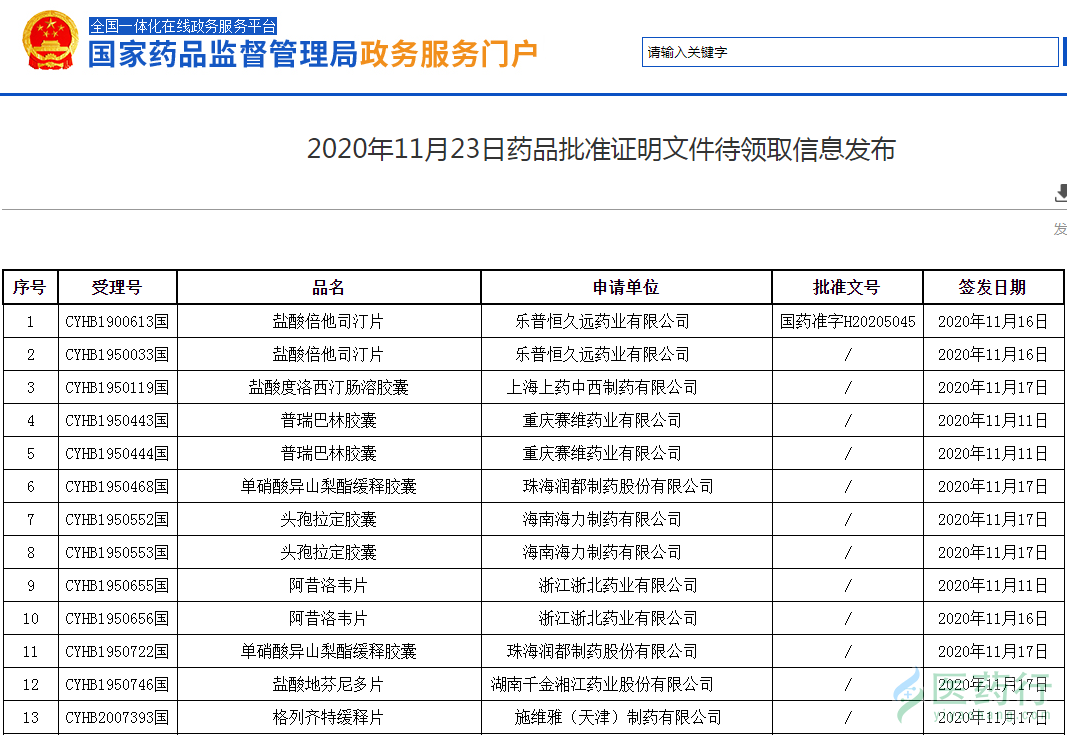Click the 品名 column header
This screenshot has height=735, width=1067.
pyautogui.click(x=329, y=287)
